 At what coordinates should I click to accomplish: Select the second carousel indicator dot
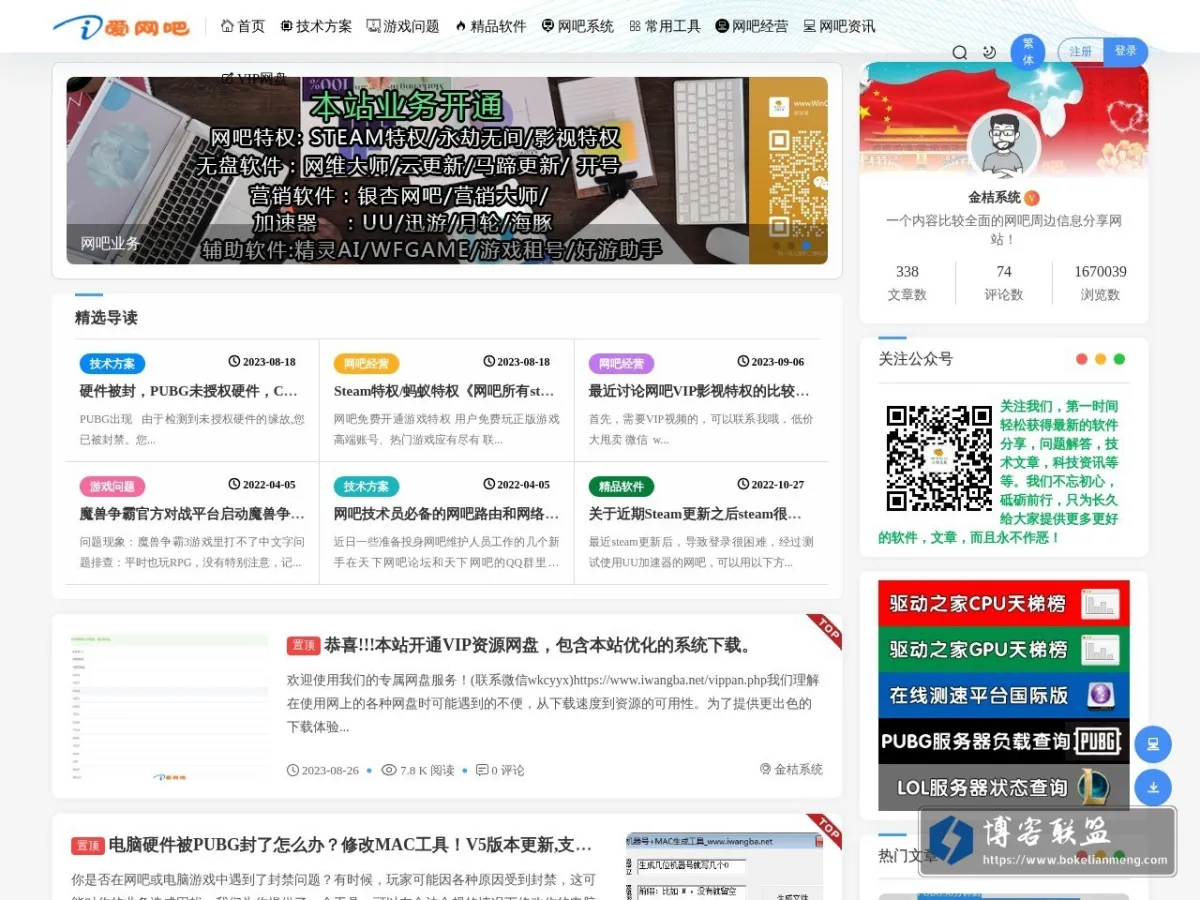(x=792, y=245)
